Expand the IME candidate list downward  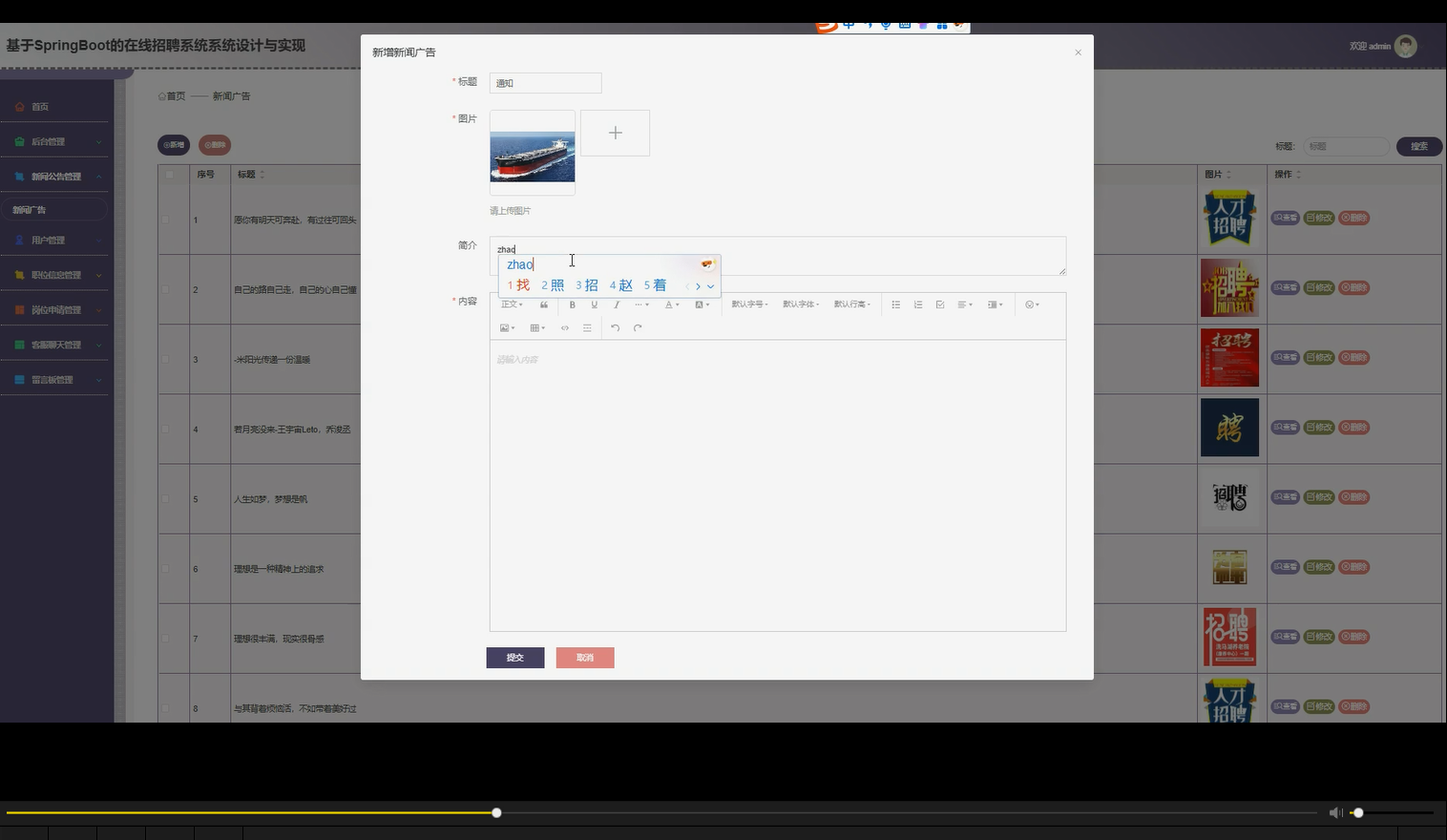[x=710, y=286]
